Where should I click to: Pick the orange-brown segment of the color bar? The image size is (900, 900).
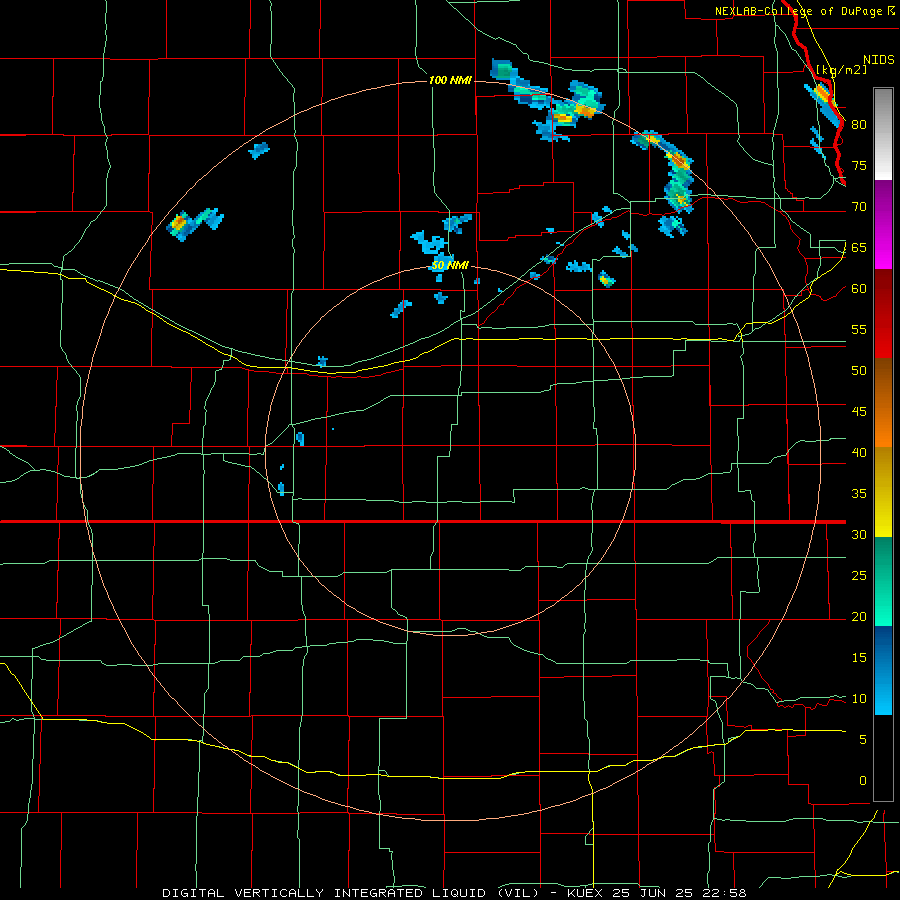pos(883,402)
